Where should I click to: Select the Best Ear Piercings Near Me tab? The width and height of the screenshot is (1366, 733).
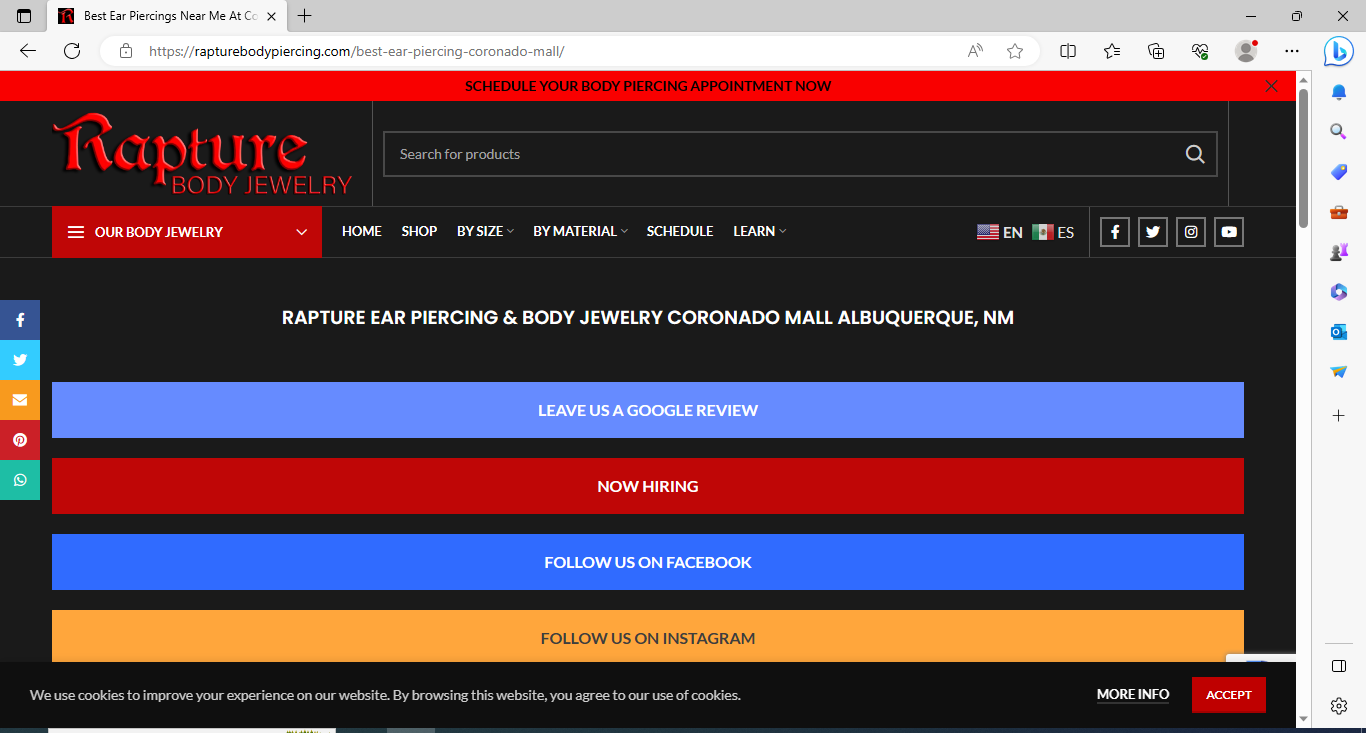point(166,16)
